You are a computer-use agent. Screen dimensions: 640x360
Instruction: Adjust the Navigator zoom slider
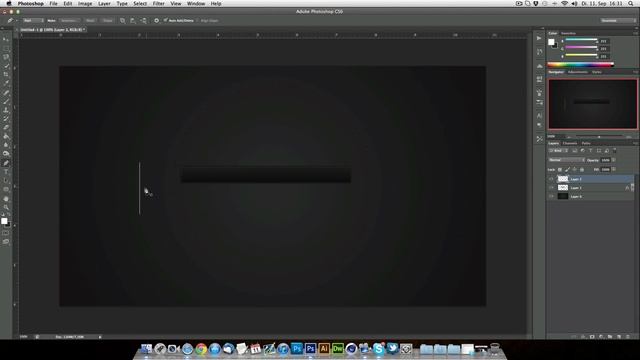pyautogui.click(x=598, y=137)
